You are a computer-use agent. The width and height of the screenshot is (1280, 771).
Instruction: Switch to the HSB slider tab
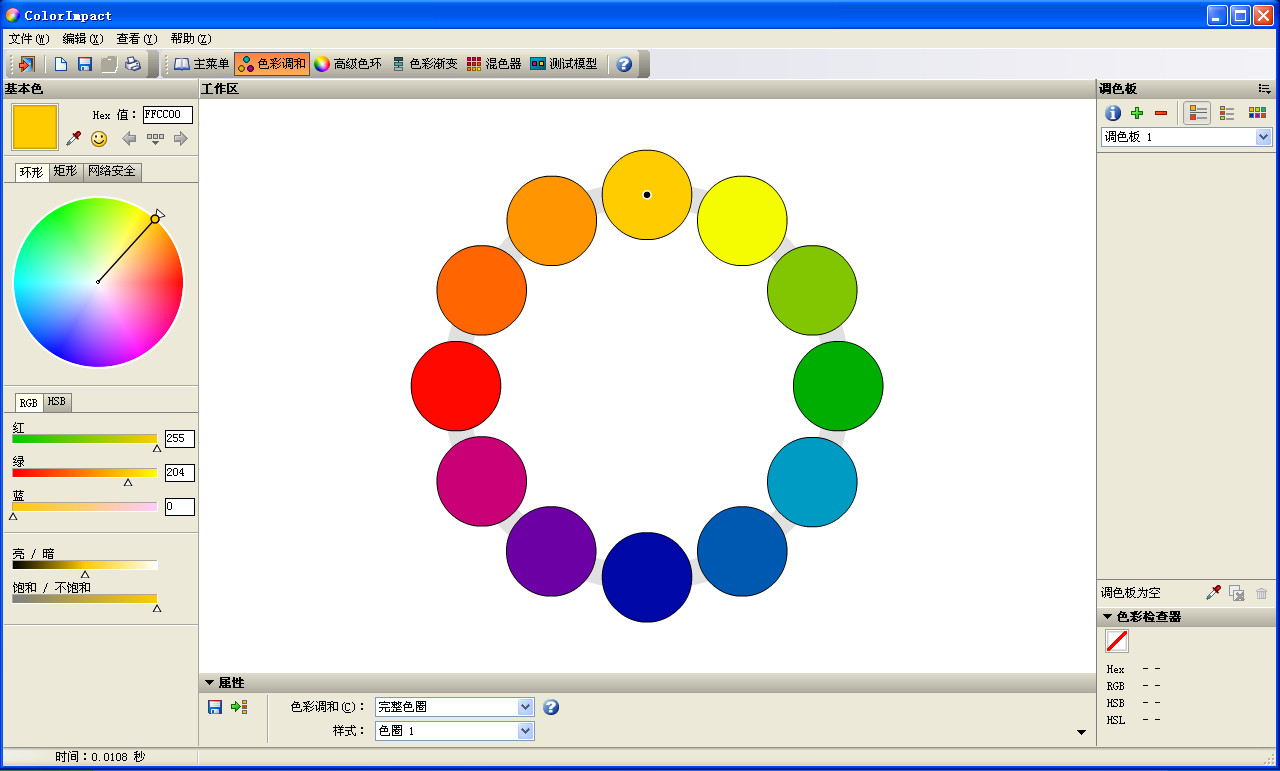click(x=57, y=402)
